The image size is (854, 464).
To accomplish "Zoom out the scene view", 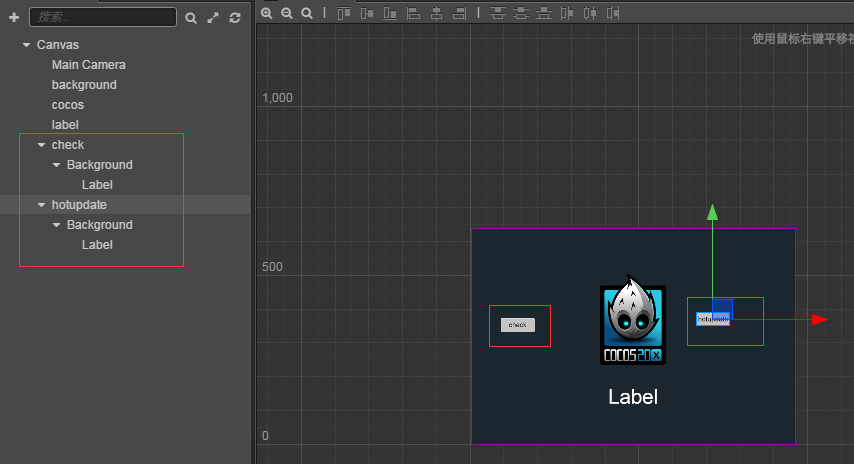I will (286, 13).
